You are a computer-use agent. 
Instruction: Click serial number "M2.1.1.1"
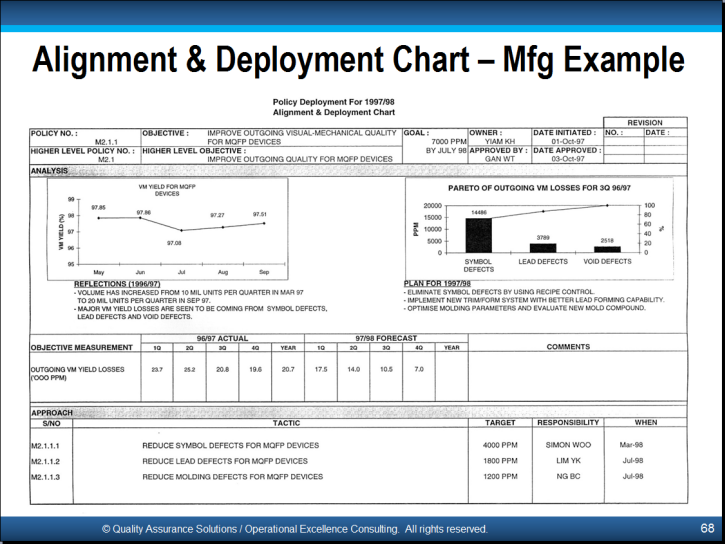[45, 446]
